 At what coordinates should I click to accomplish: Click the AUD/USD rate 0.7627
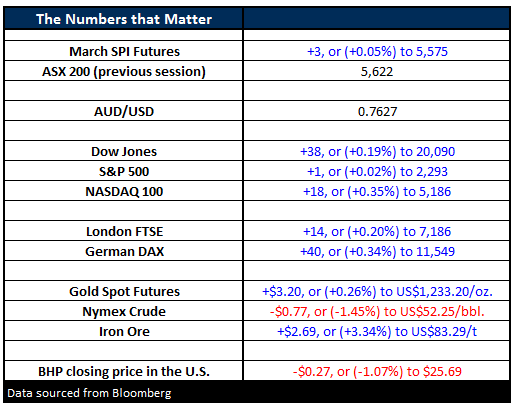pos(377,111)
